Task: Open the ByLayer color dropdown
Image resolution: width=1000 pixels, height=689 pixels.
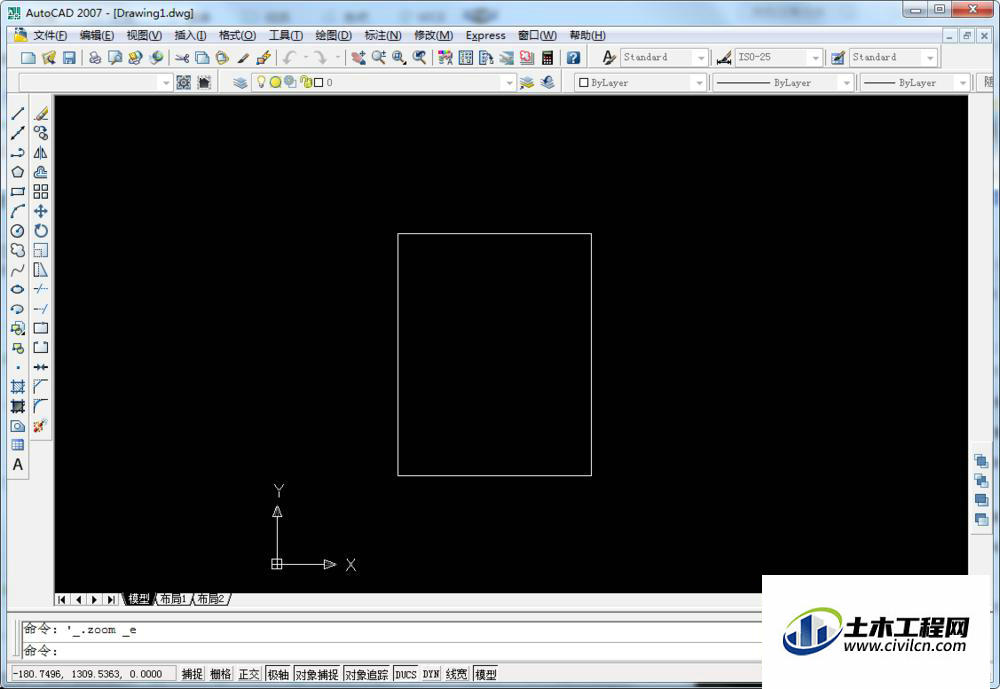Action: [x=700, y=82]
